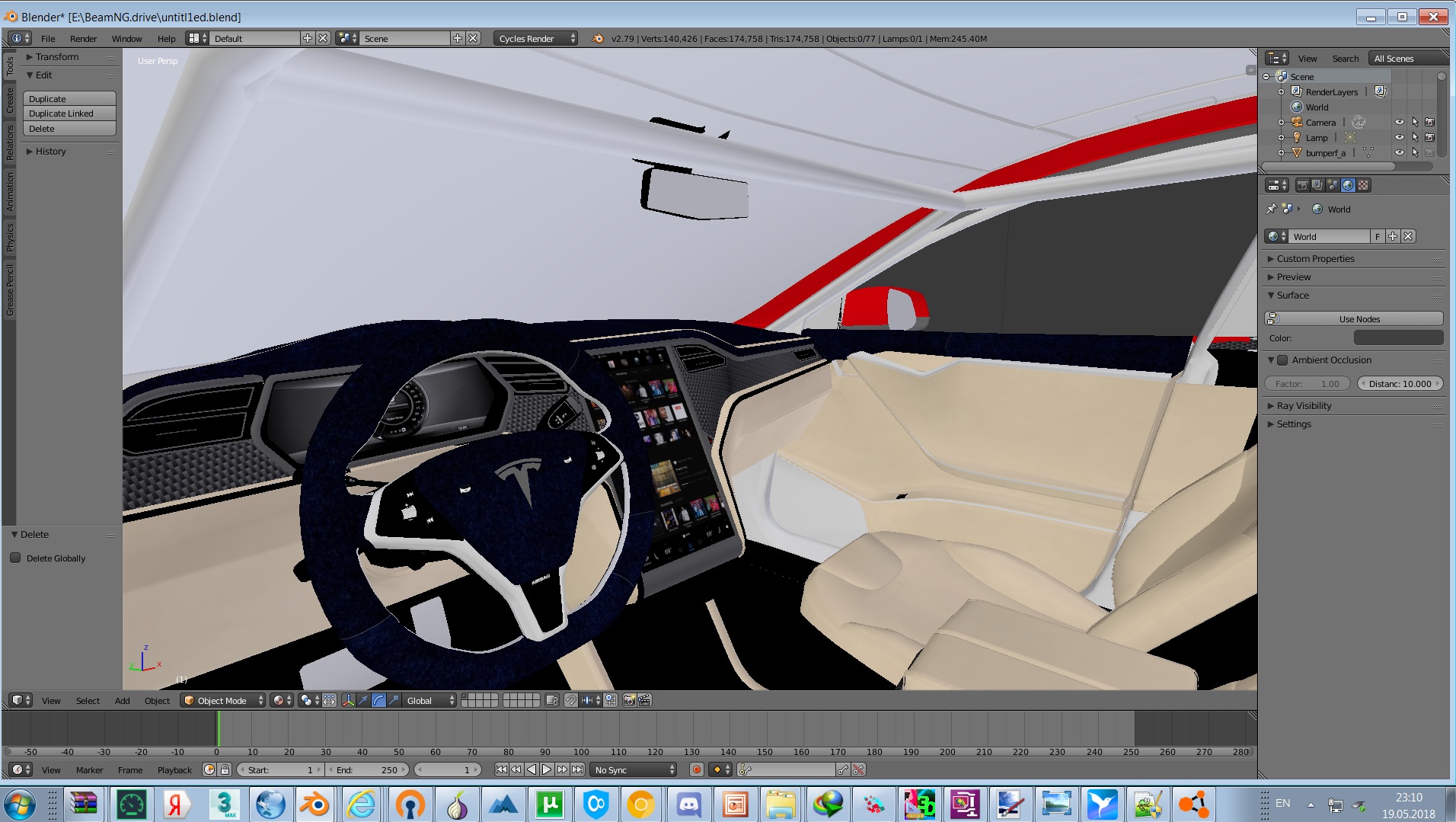
Task: Click the OpenGL render image camera icon
Action: click(x=629, y=700)
